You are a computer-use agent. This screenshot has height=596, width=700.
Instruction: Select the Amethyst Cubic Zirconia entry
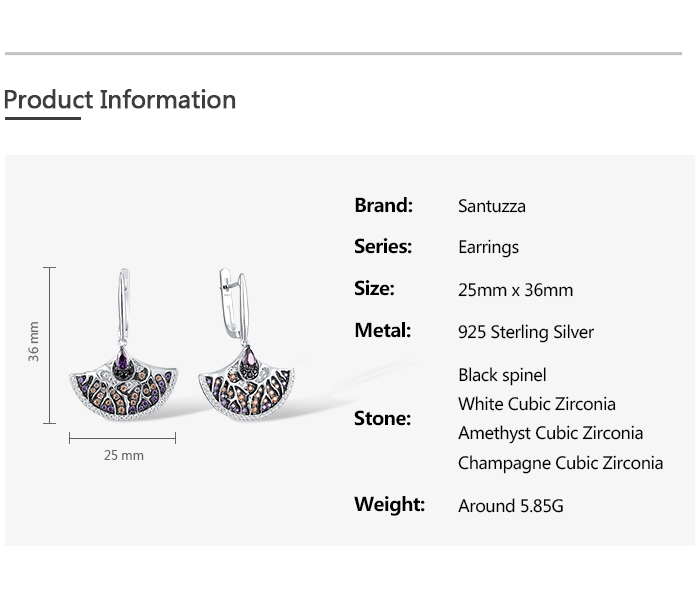click(550, 433)
